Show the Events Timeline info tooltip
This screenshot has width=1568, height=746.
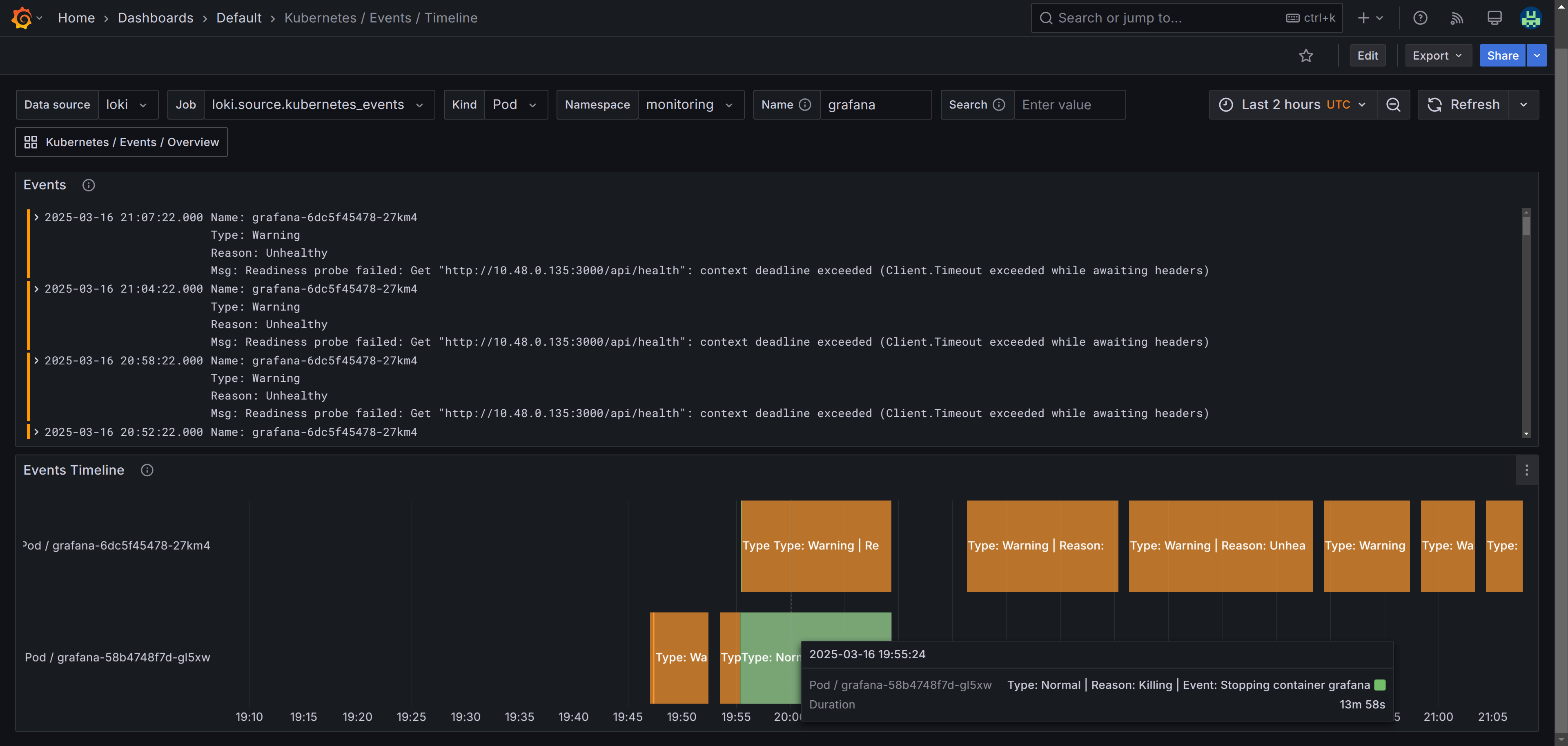147,470
